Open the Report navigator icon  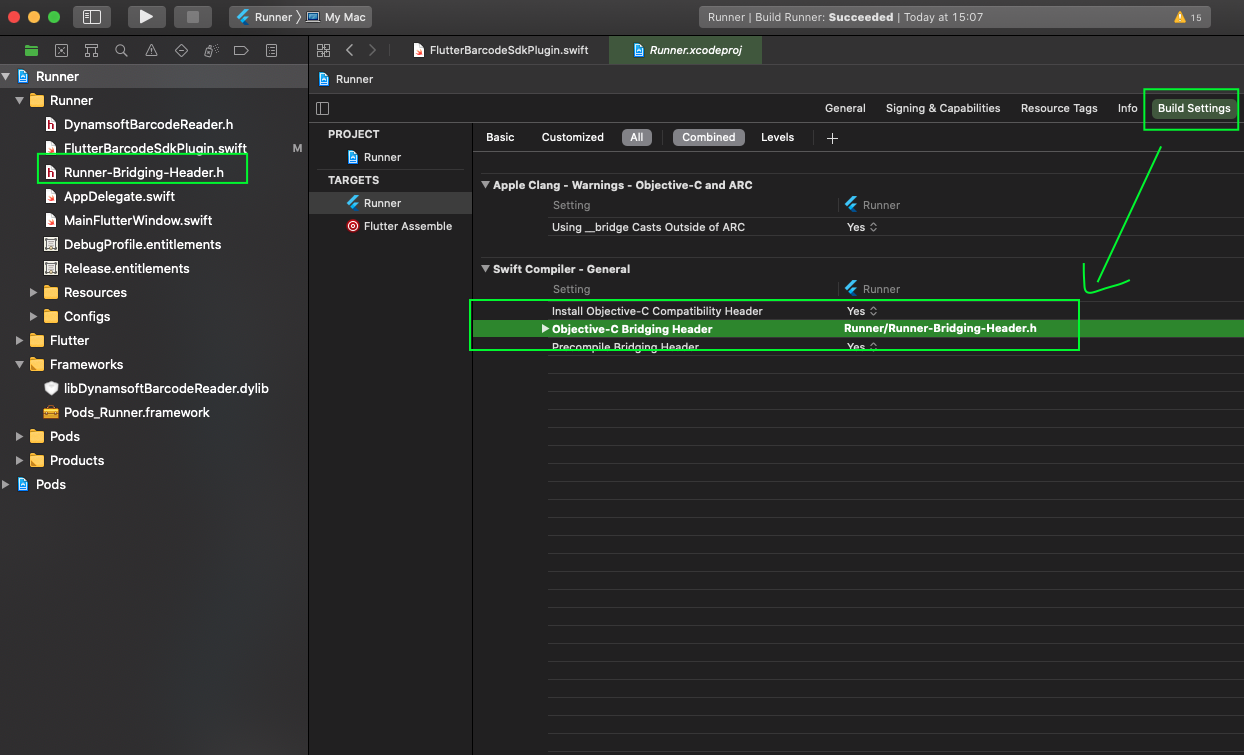271,50
